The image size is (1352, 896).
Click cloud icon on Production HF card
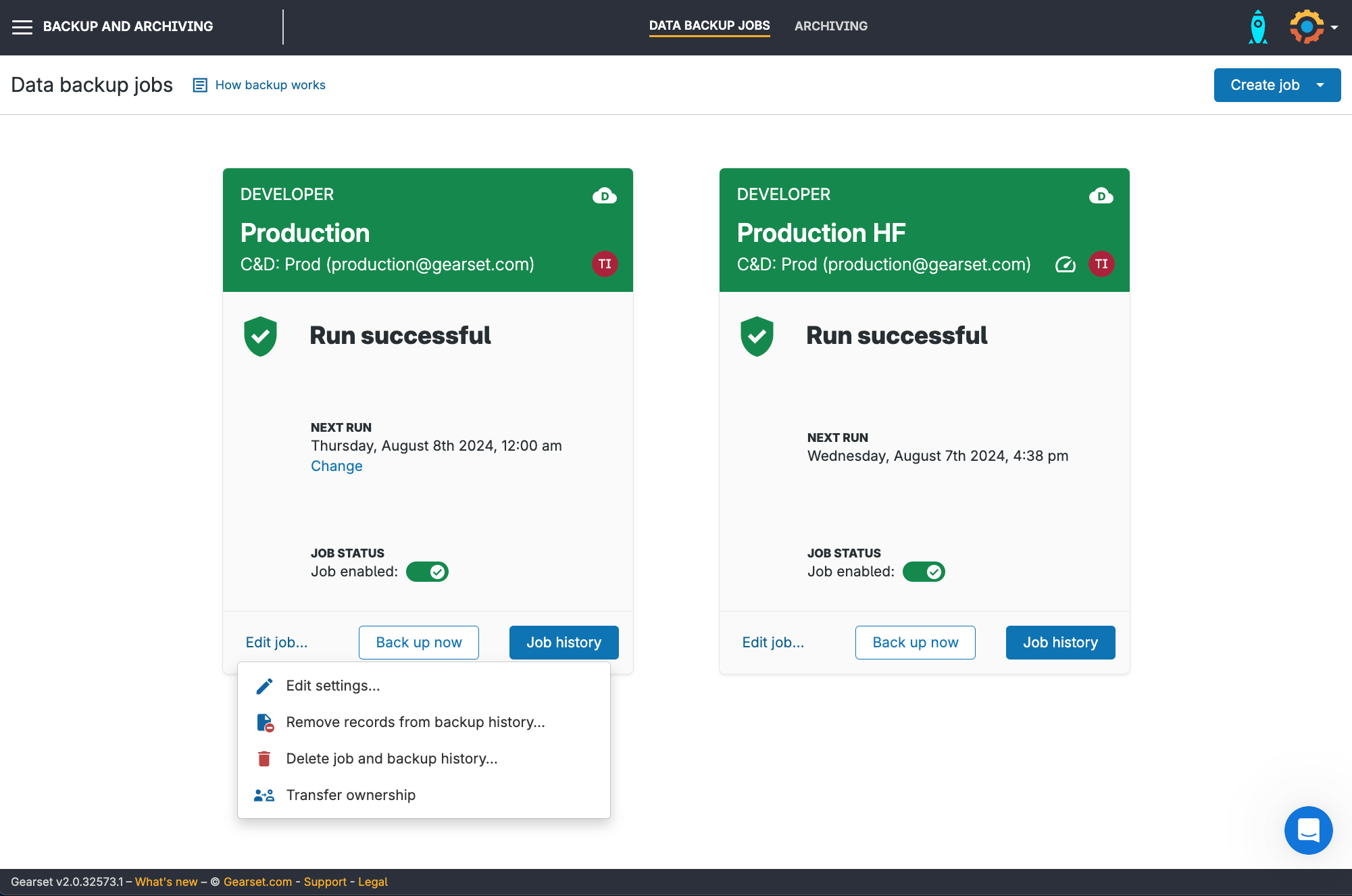pyautogui.click(x=1101, y=196)
